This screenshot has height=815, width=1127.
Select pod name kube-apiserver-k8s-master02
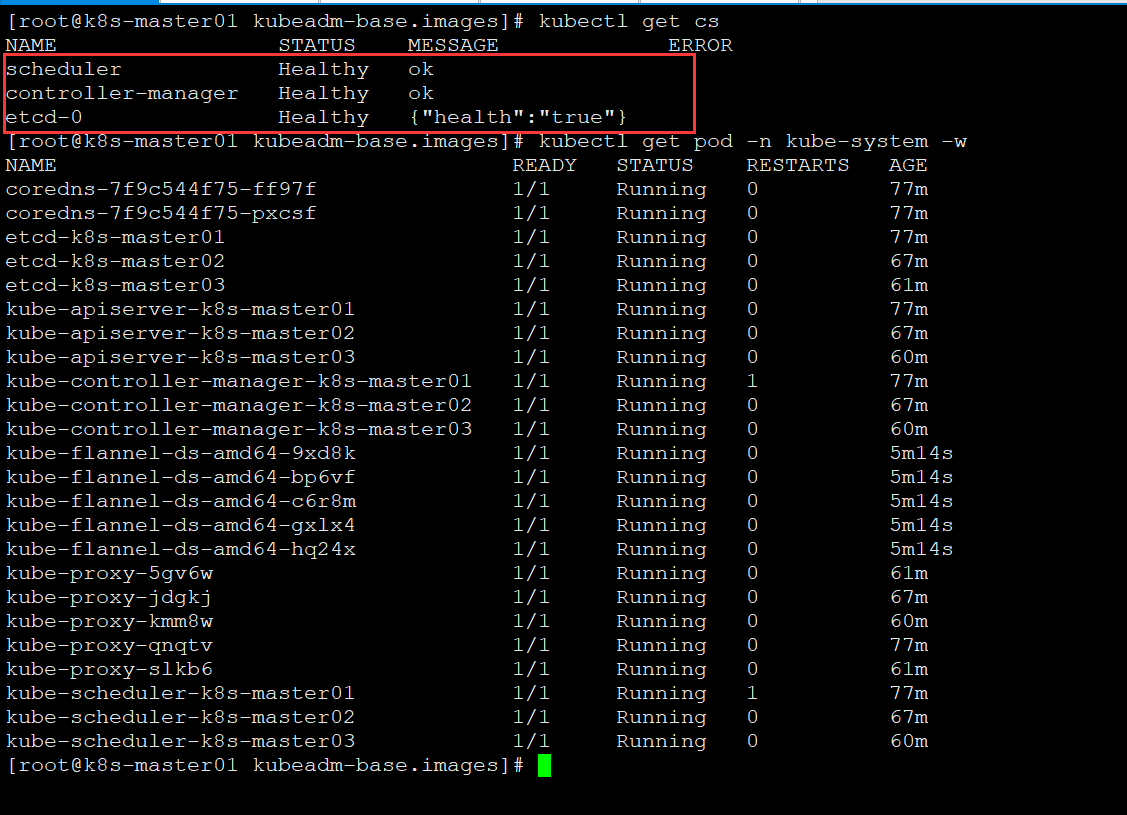point(180,333)
